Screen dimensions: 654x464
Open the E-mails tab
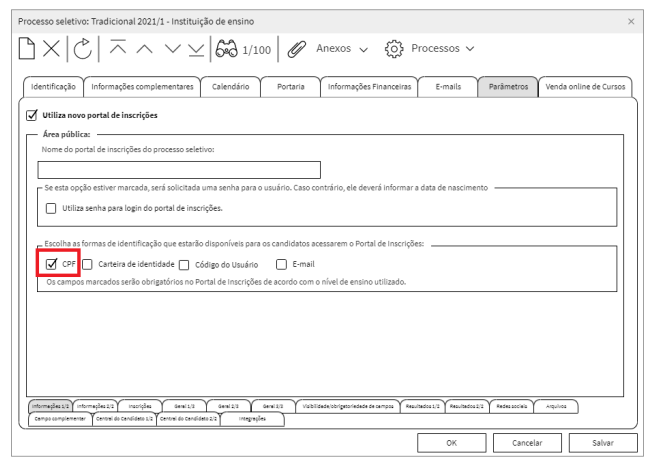tap(448, 87)
